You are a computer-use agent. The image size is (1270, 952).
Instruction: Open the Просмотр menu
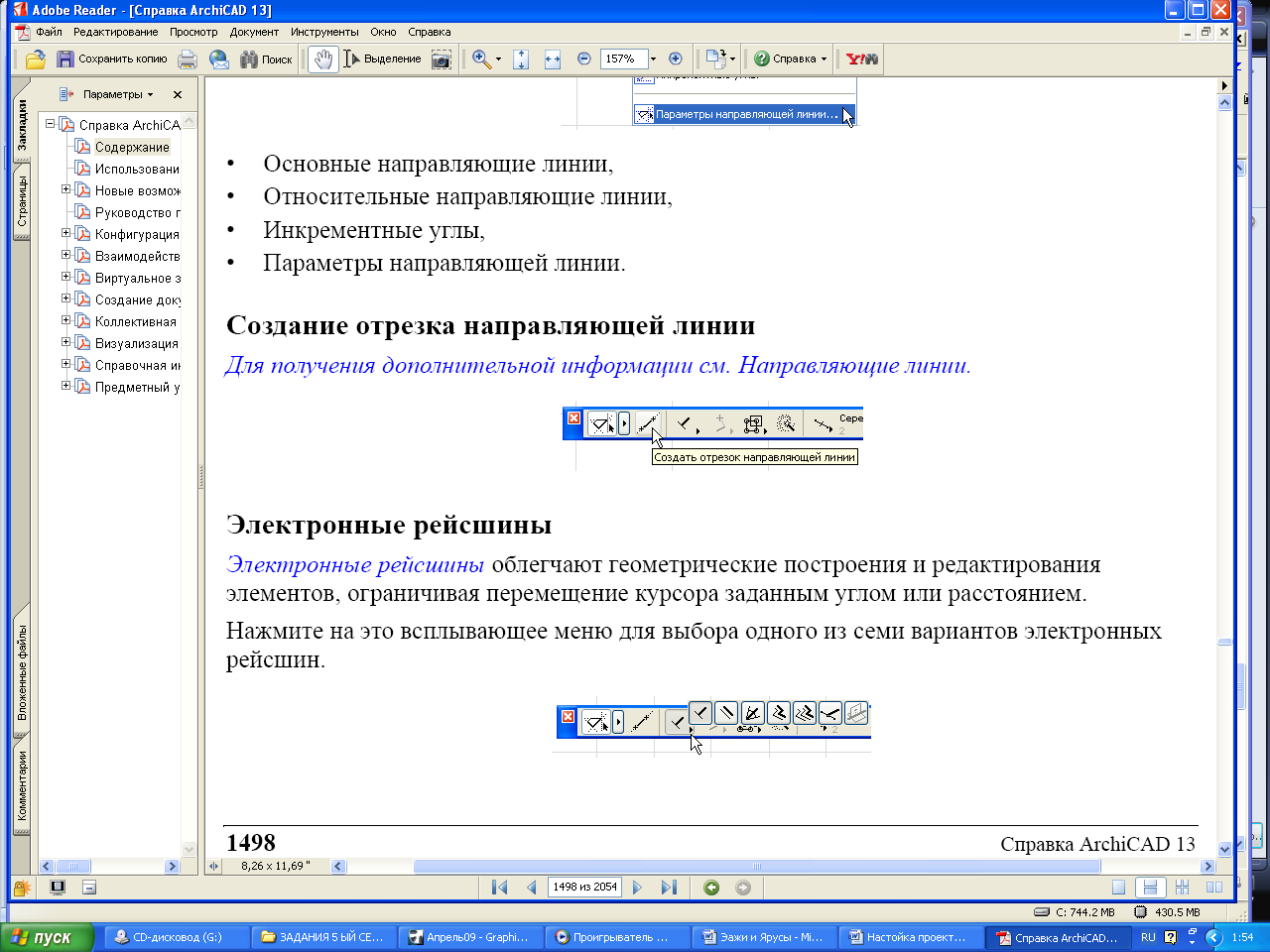point(193,32)
